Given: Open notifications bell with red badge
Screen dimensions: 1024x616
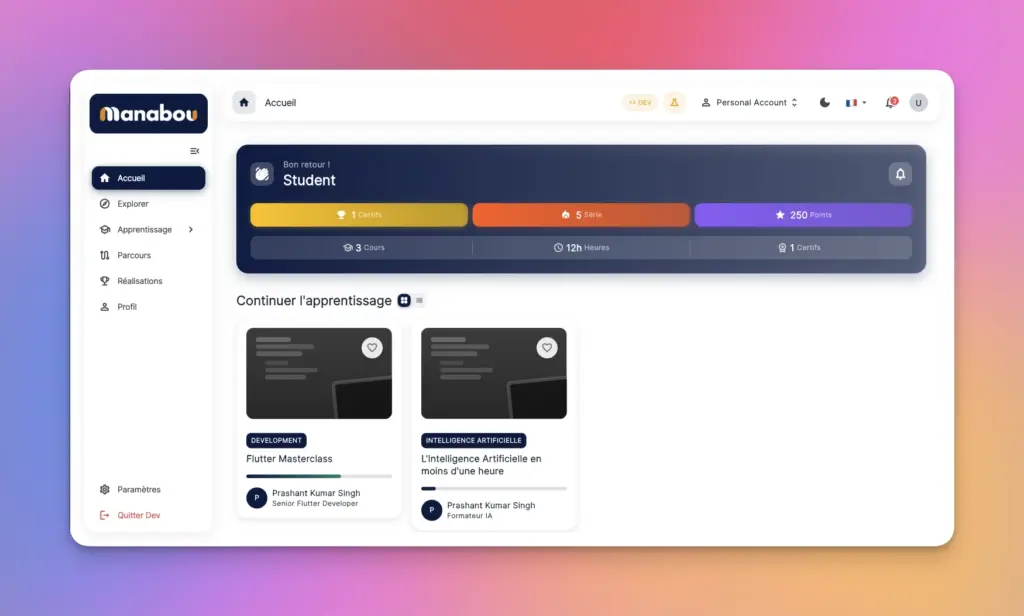Looking at the screenshot, I should 890,102.
